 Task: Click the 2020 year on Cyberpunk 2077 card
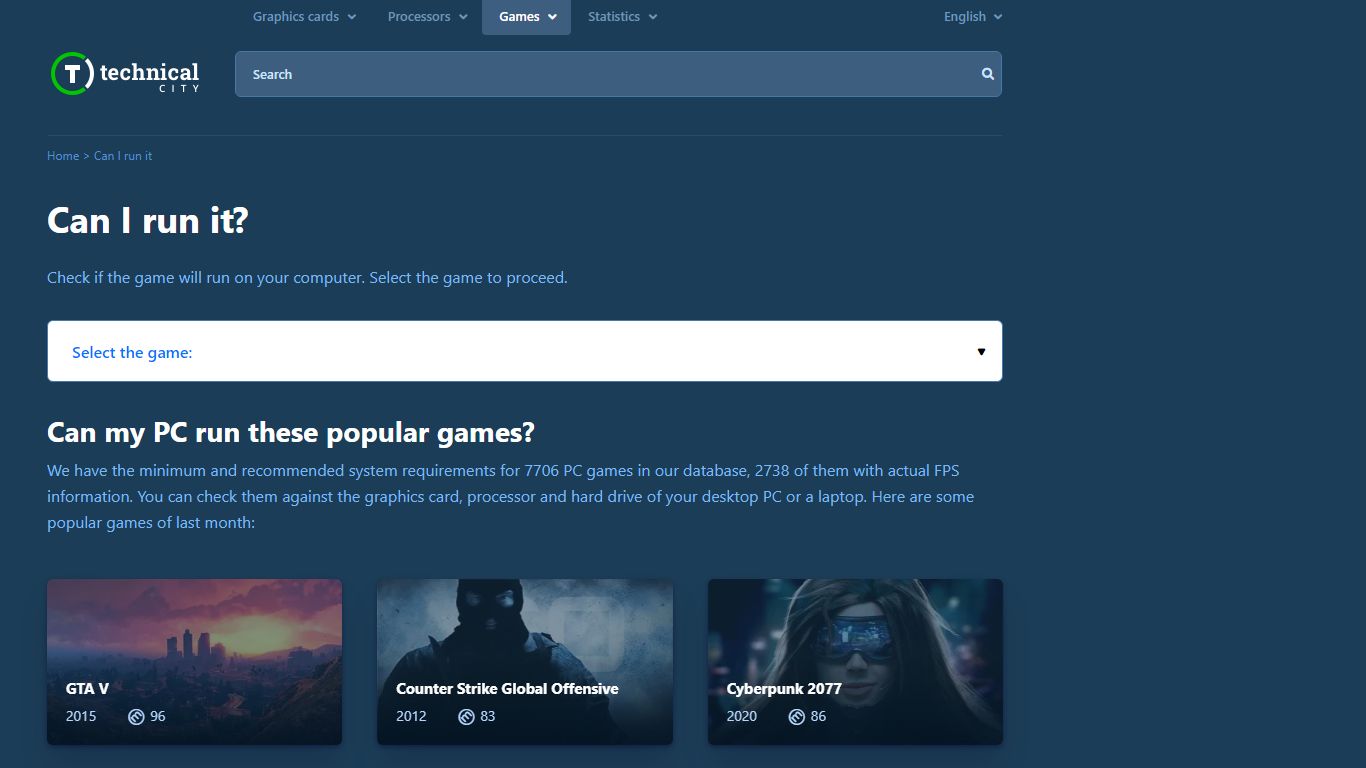point(742,716)
